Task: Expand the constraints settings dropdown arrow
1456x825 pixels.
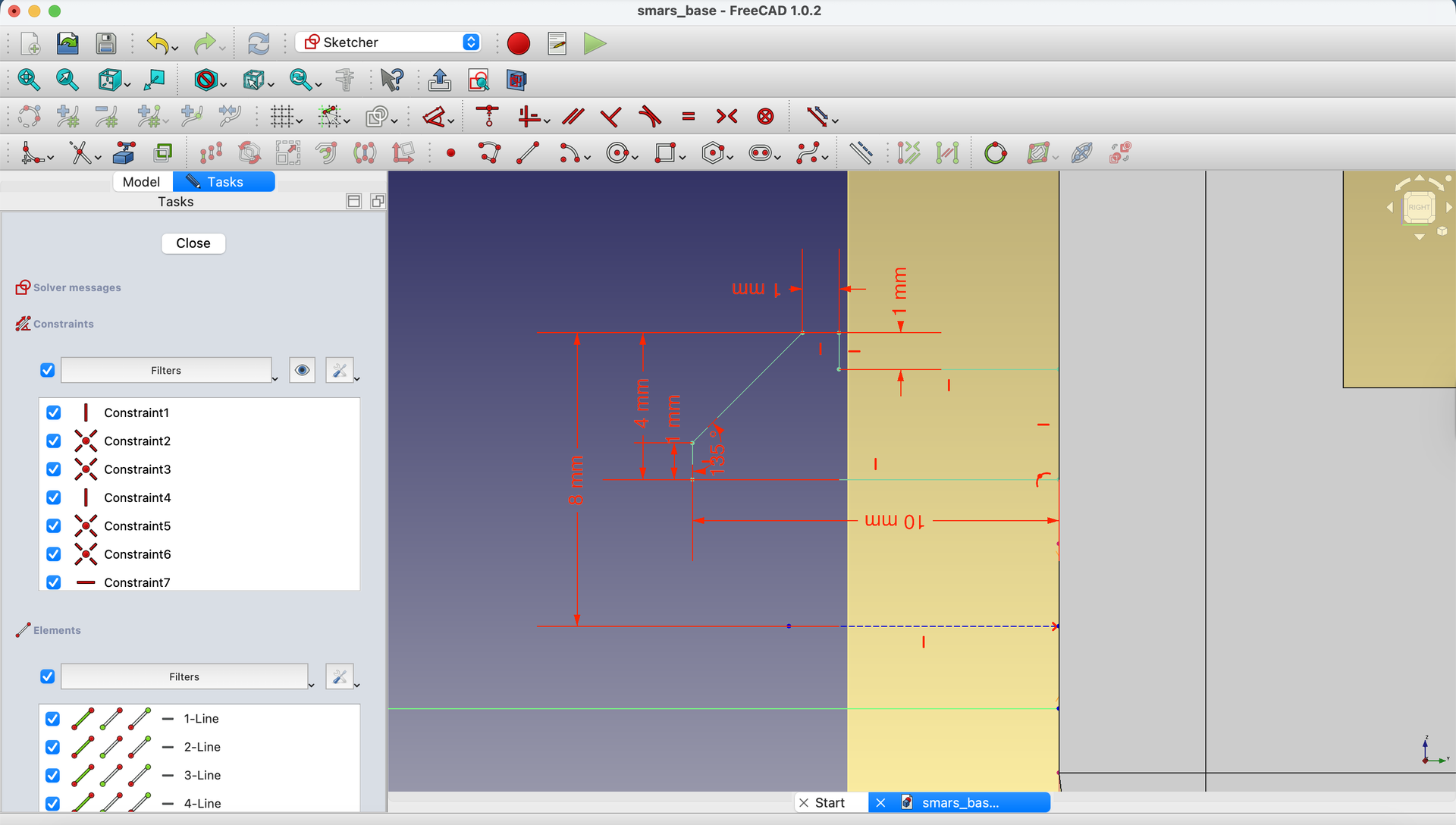Action: pyautogui.click(x=356, y=378)
